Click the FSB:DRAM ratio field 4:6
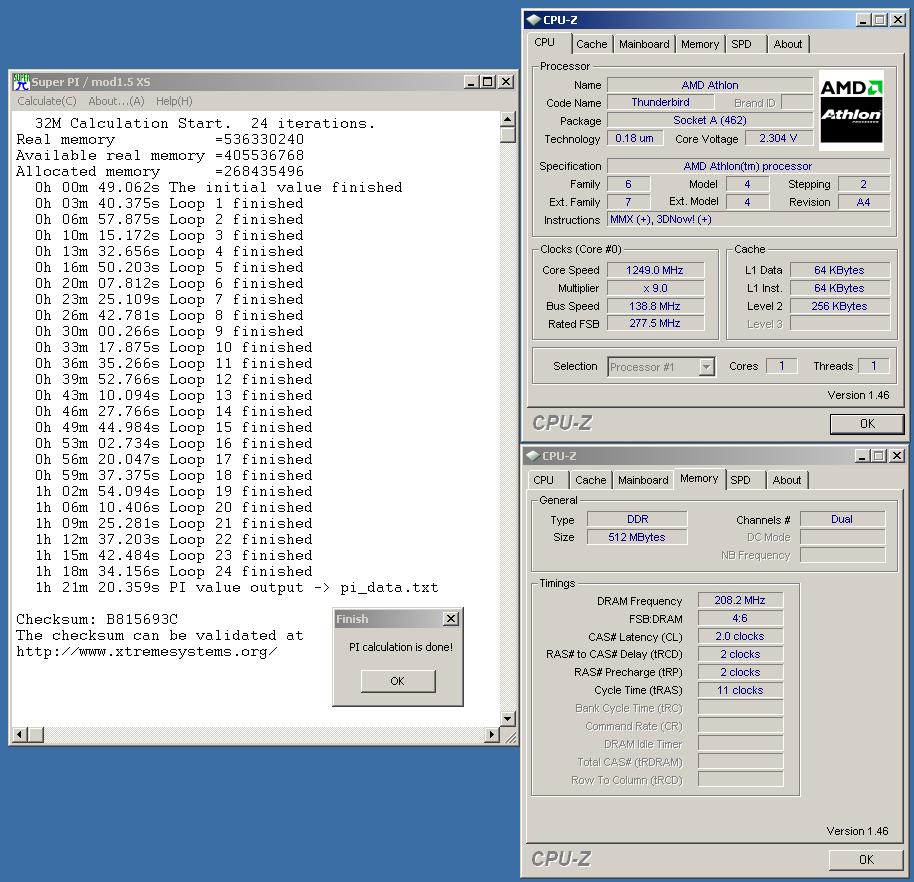The width and height of the screenshot is (914, 882). tap(740, 618)
